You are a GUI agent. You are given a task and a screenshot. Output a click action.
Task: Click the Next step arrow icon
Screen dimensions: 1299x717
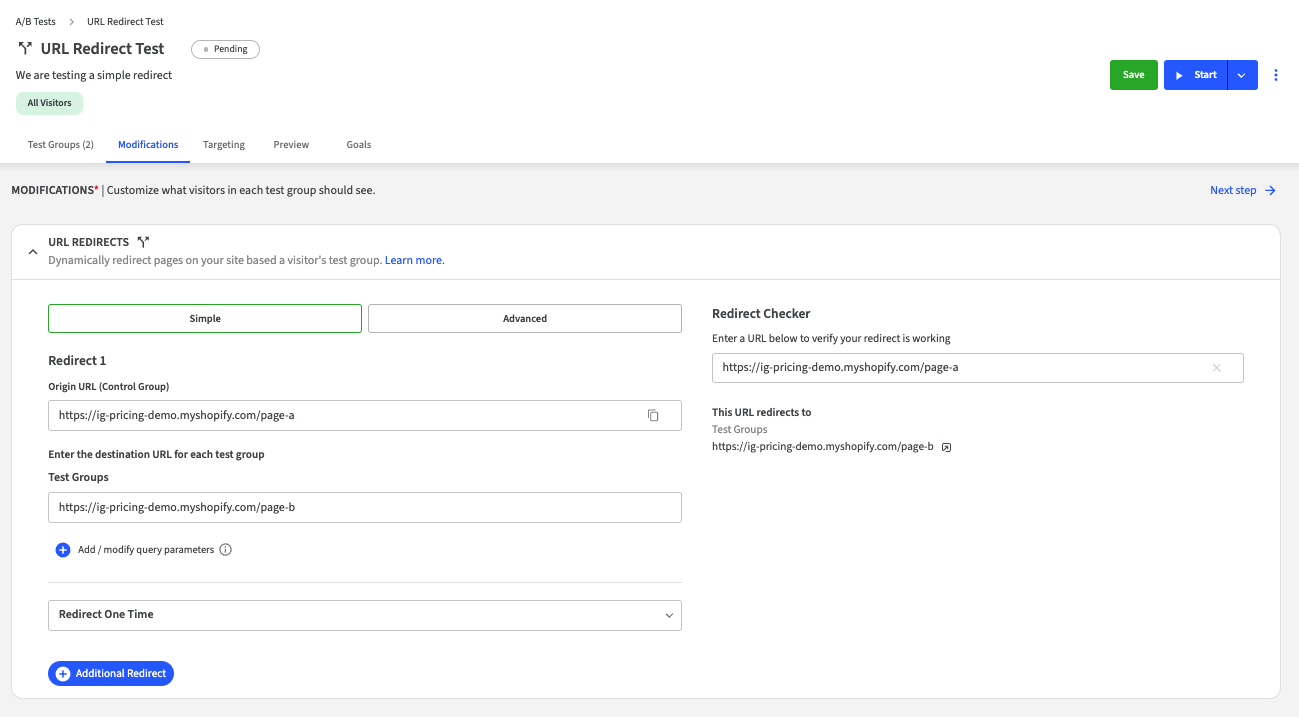[x=1271, y=190]
